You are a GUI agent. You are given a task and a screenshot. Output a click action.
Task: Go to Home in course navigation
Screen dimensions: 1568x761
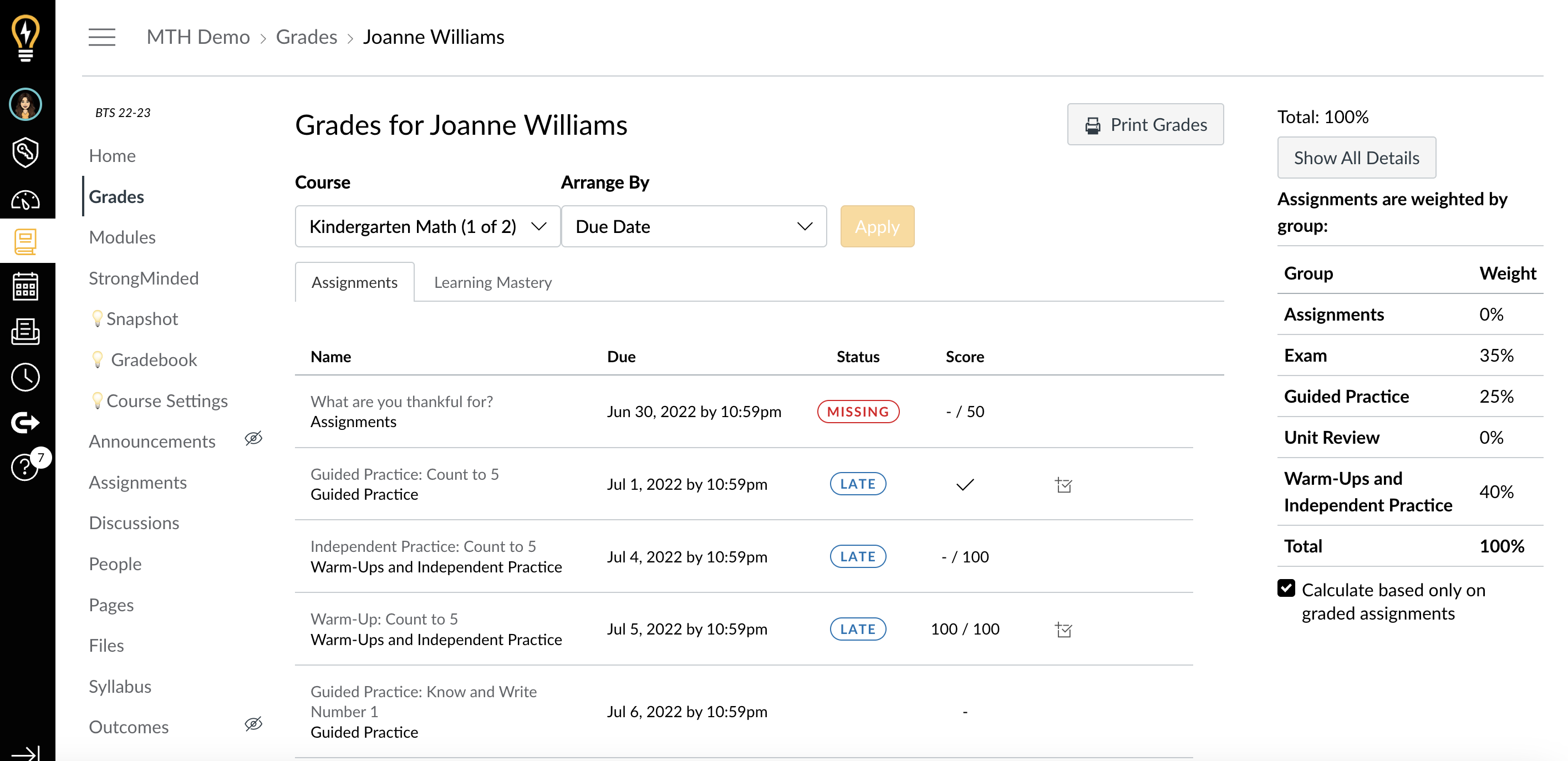pyautogui.click(x=112, y=155)
